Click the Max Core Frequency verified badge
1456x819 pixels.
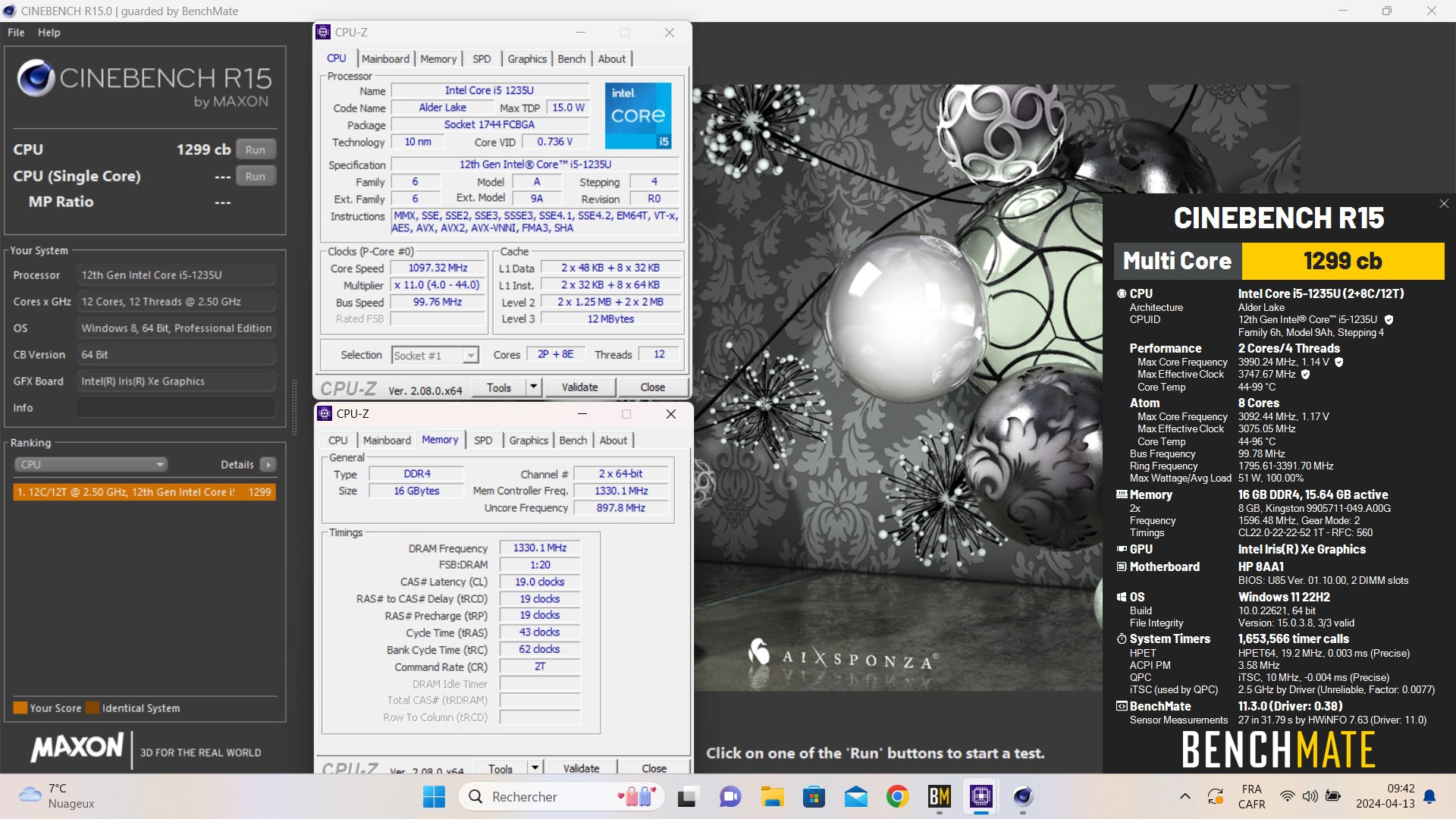point(1339,362)
